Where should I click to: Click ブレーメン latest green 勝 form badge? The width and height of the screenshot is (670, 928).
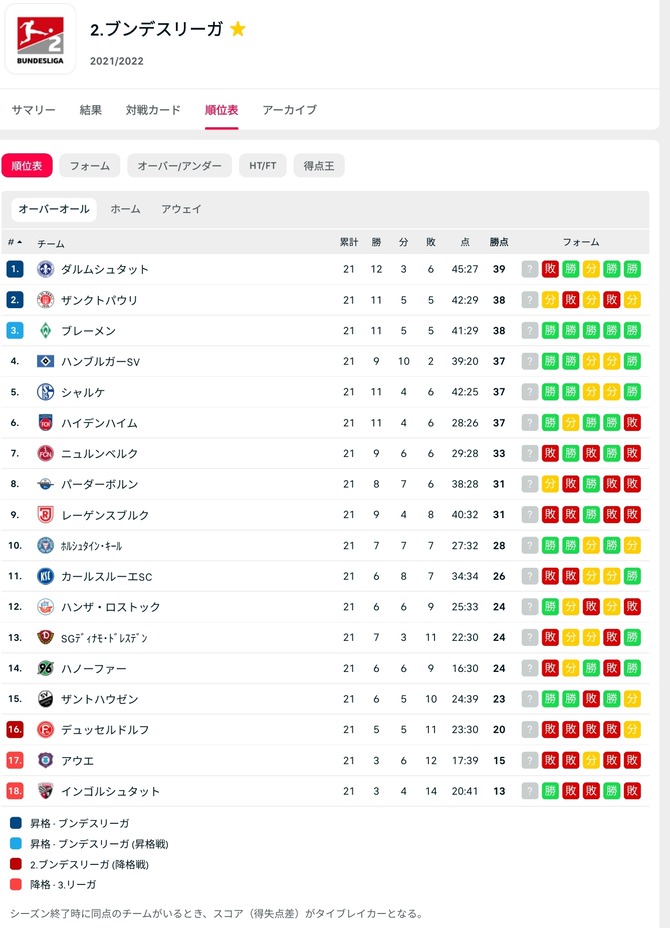tap(550, 330)
